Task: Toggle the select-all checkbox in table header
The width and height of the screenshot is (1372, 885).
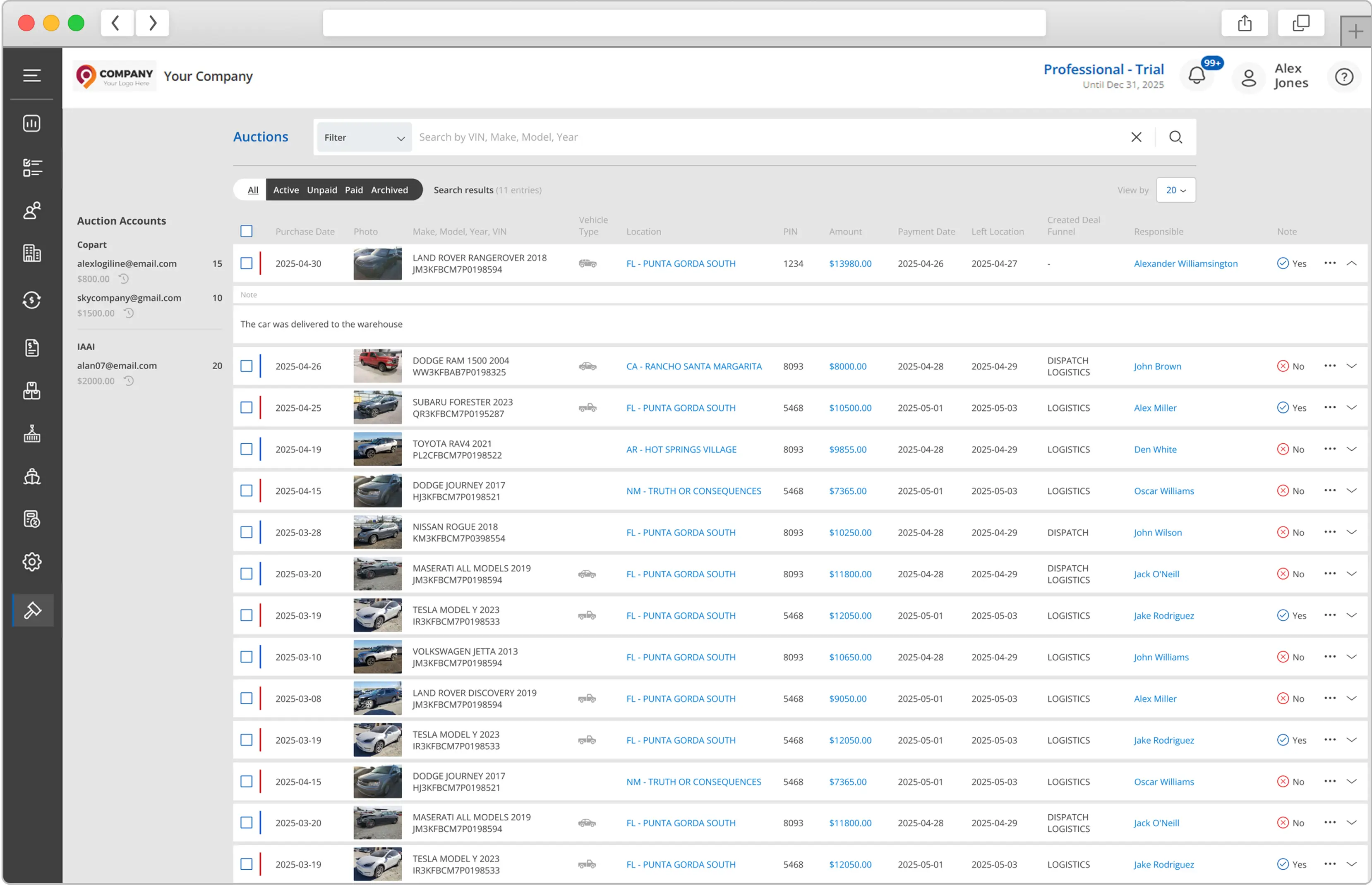Action: (x=247, y=231)
